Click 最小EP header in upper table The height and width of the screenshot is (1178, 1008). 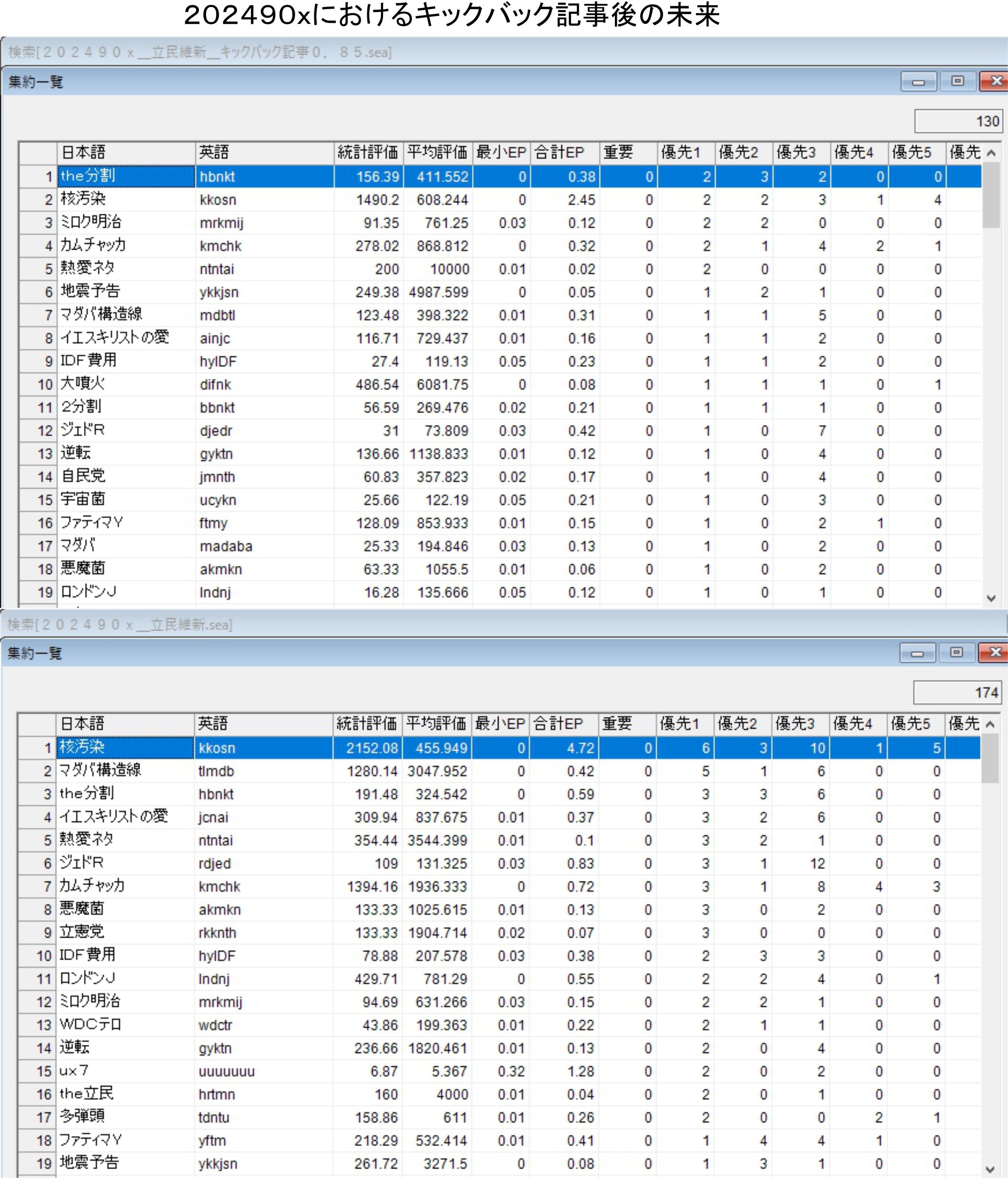coord(501,152)
